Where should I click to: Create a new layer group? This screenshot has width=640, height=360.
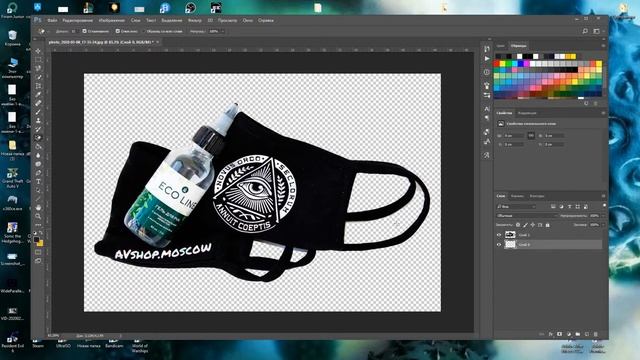point(578,334)
